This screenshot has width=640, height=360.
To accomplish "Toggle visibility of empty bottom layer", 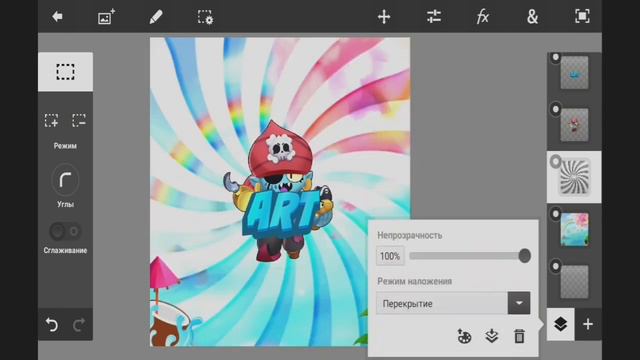I will tap(556, 266).
